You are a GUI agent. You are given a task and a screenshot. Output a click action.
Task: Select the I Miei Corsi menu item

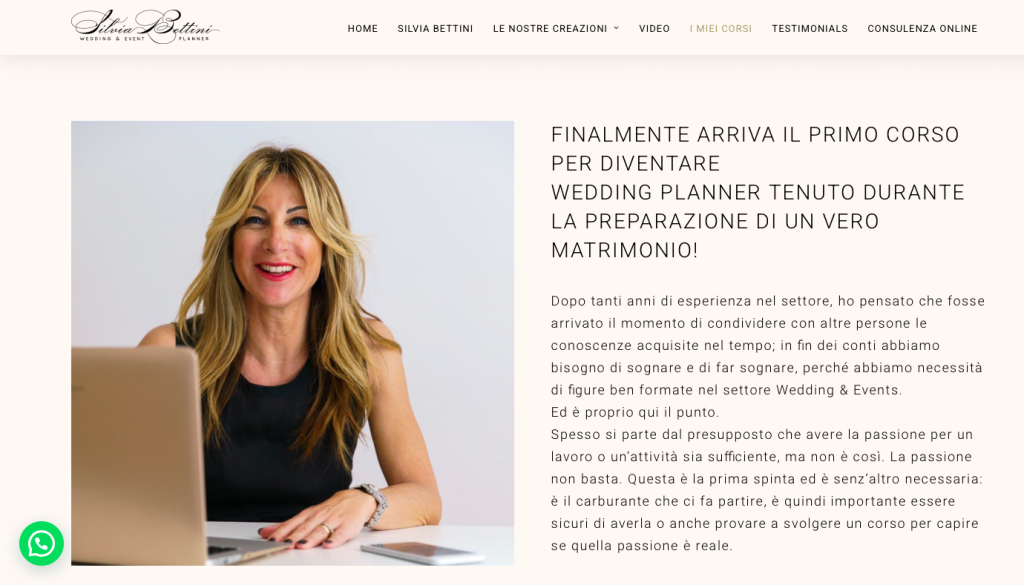[x=720, y=29]
